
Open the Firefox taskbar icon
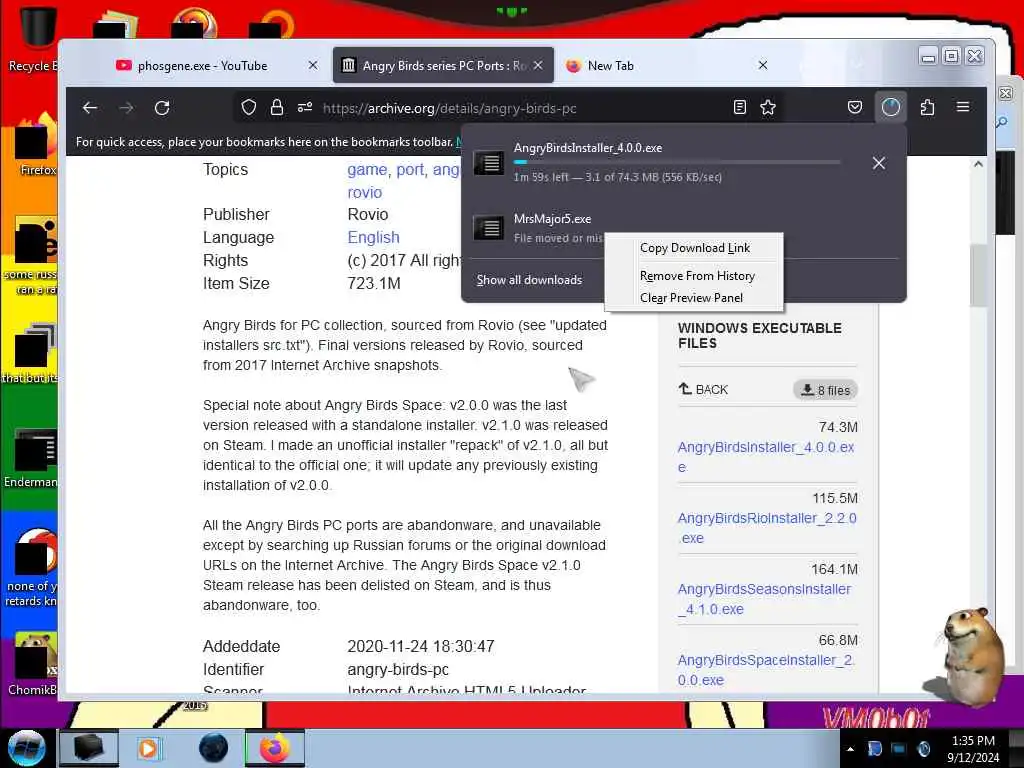point(275,748)
